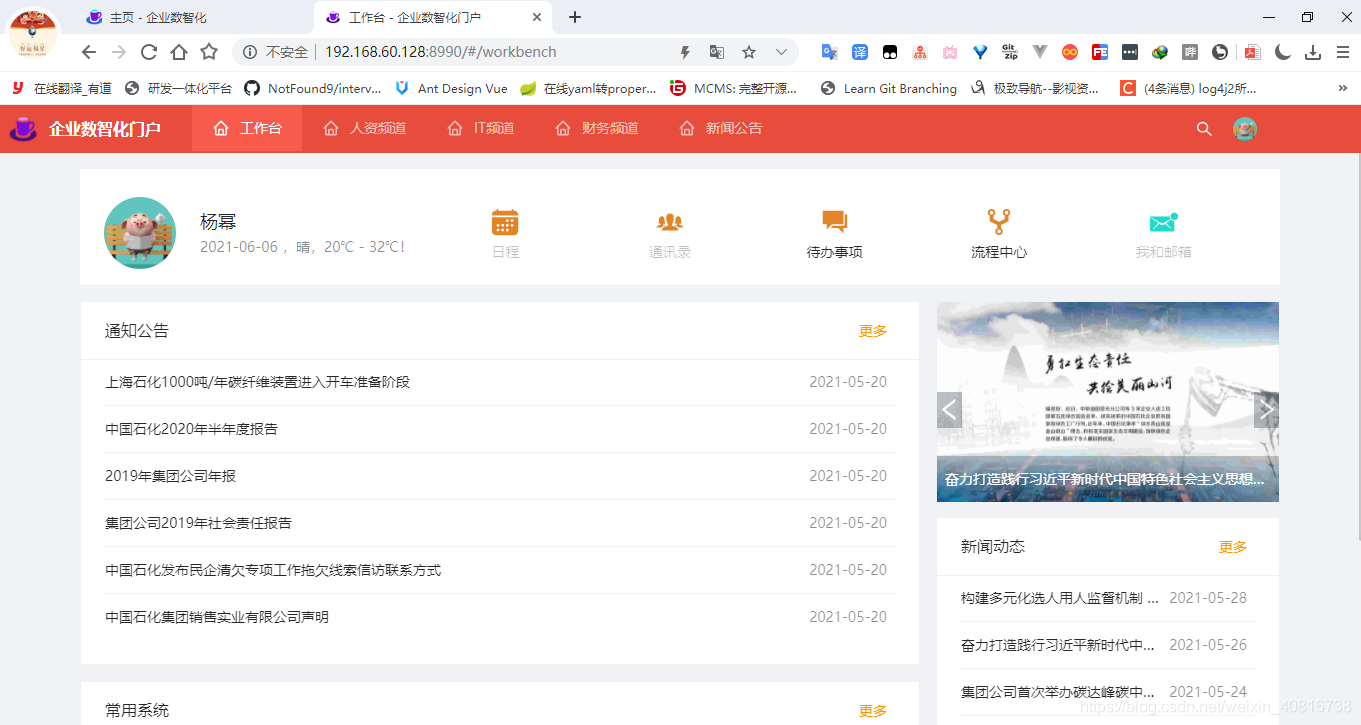This screenshot has height=725, width=1361.
Task: Open the 日程 calendar icon
Action: point(504,221)
